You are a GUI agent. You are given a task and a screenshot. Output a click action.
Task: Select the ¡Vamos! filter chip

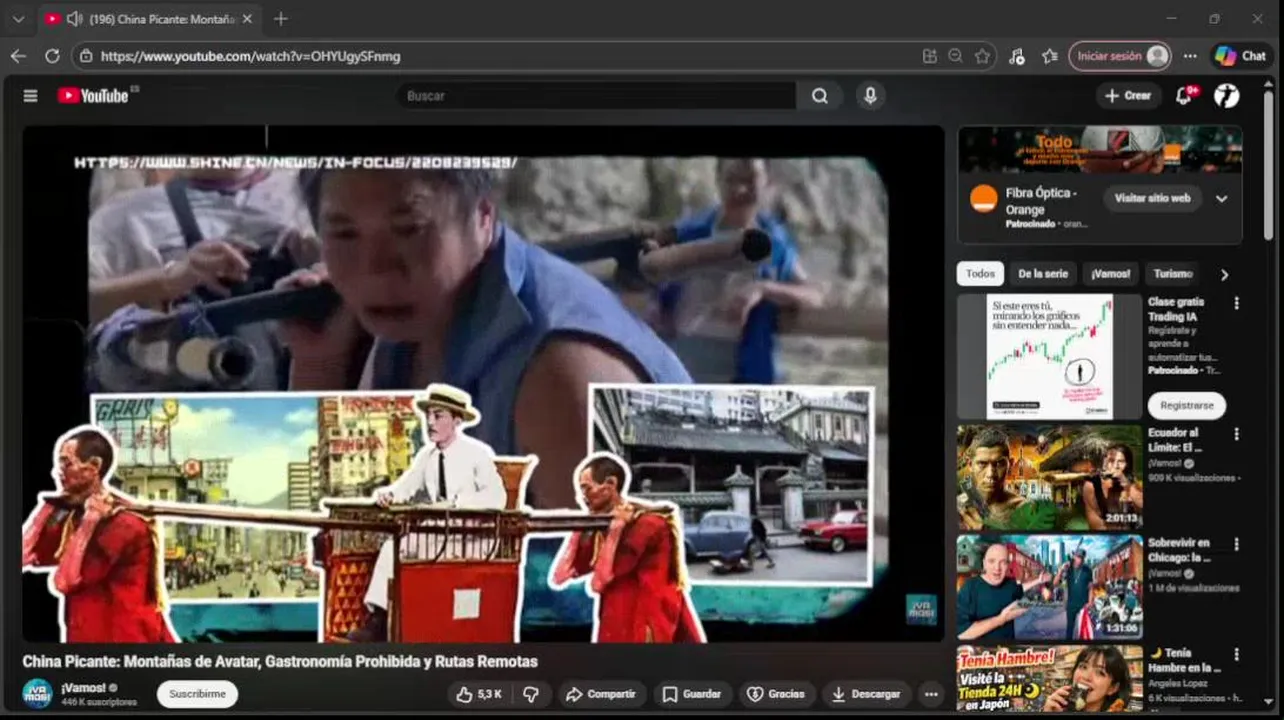1110,274
